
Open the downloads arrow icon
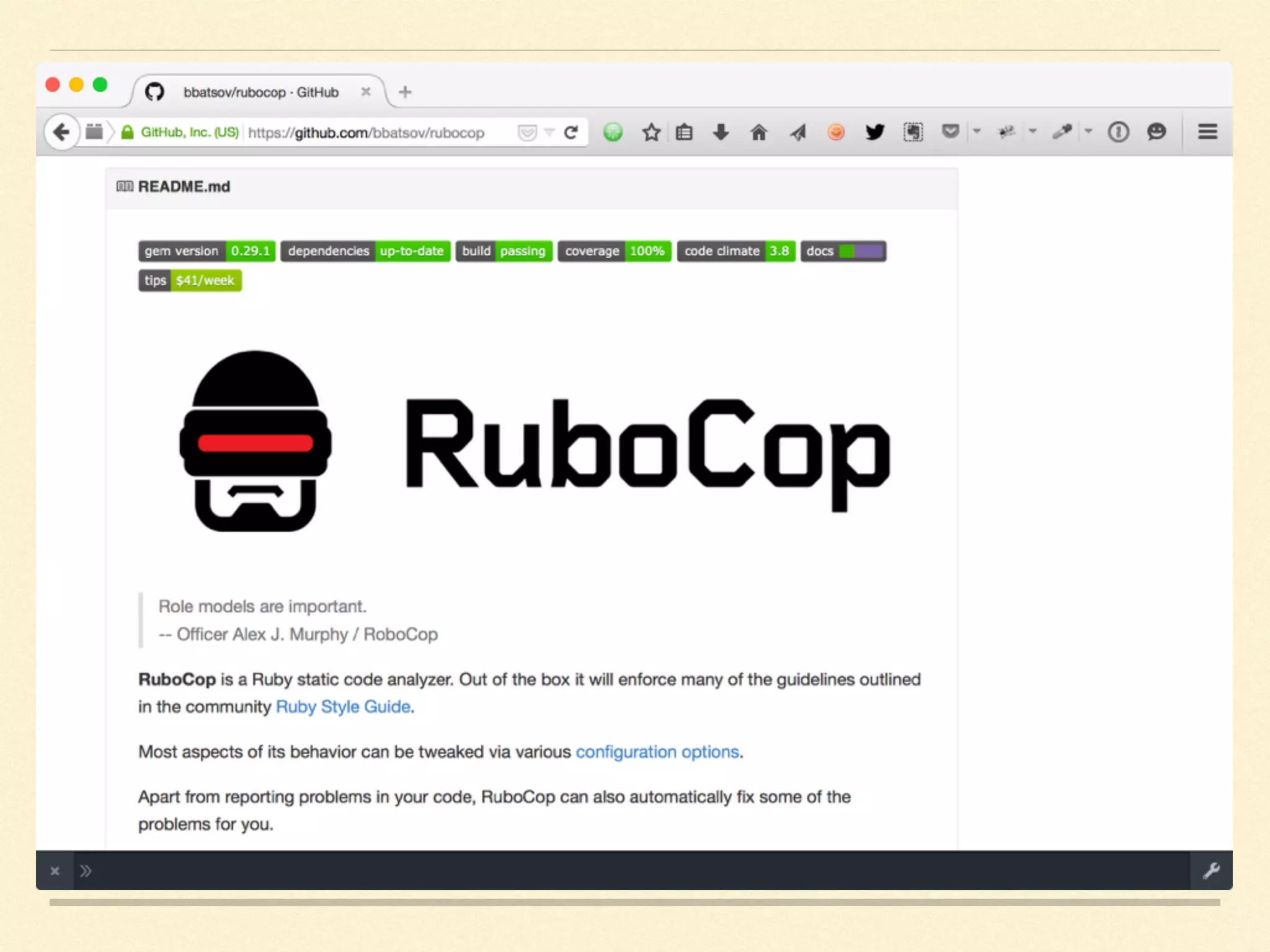(x=721, y=132)
